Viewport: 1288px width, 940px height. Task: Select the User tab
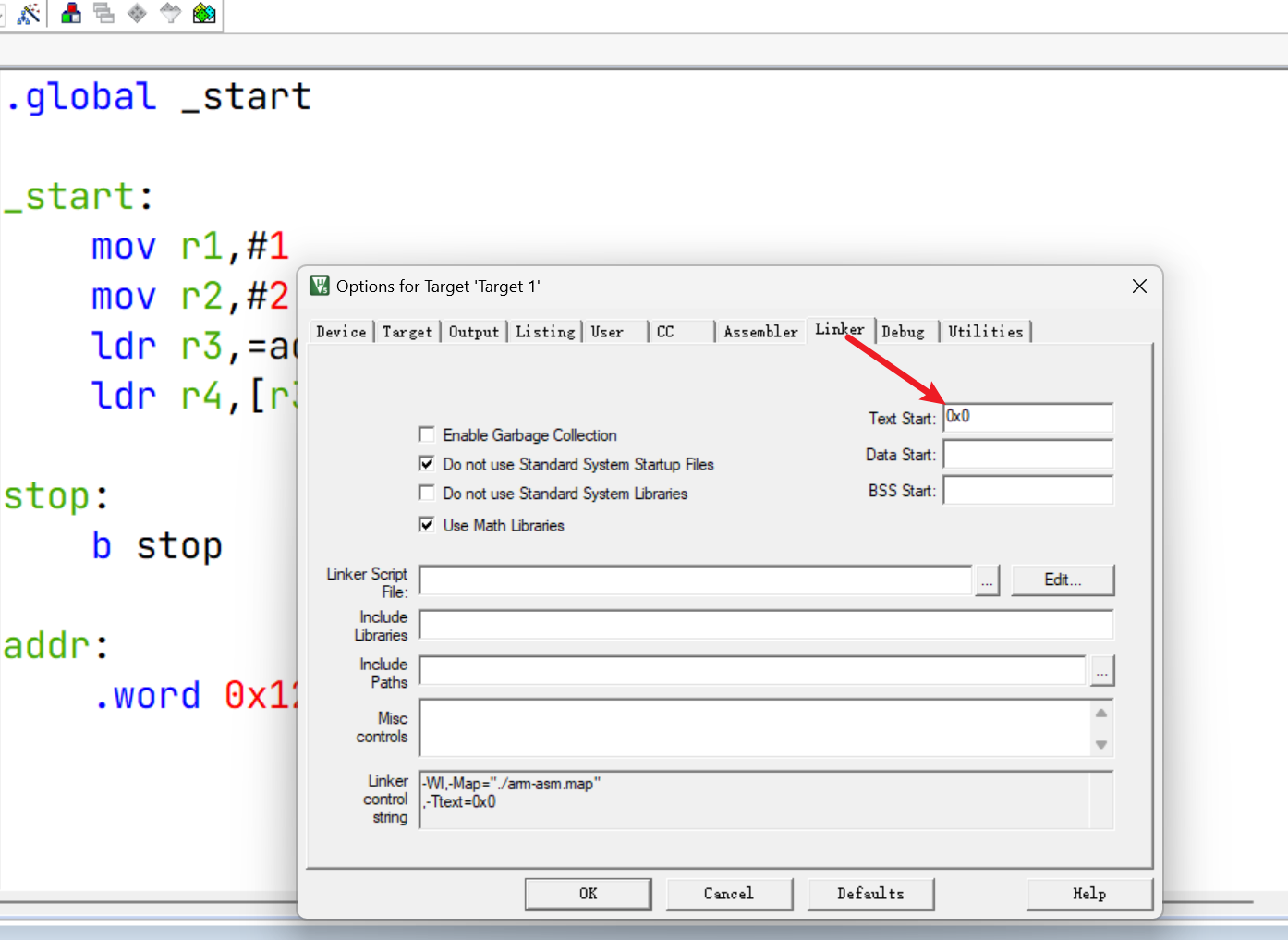click(x=607, y=332)
